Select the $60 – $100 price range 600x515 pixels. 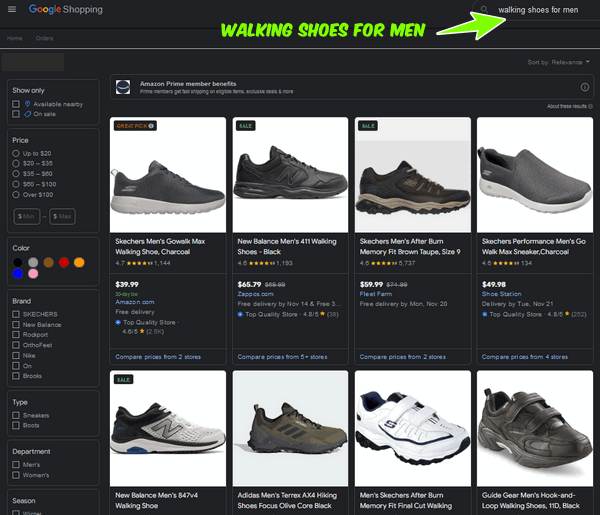pos(16,184)
